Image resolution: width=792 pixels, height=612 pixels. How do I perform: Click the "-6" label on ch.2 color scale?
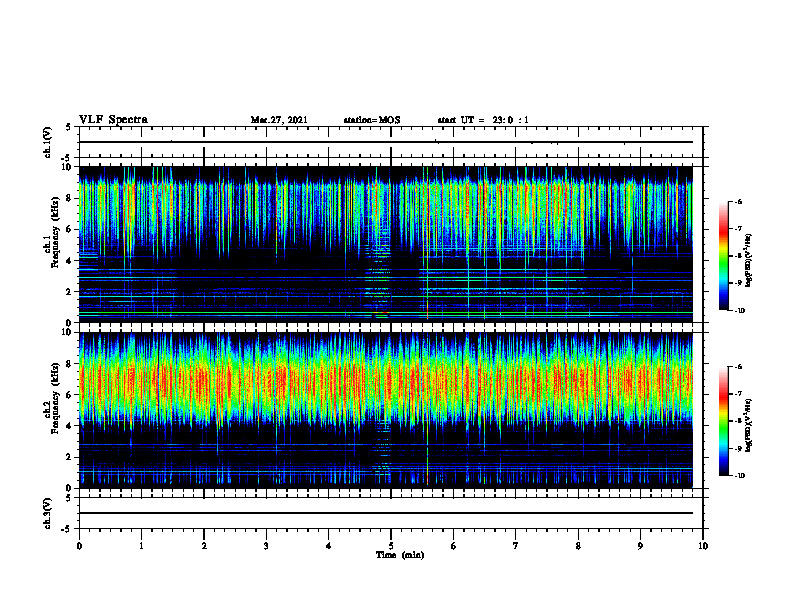[738, 367]
